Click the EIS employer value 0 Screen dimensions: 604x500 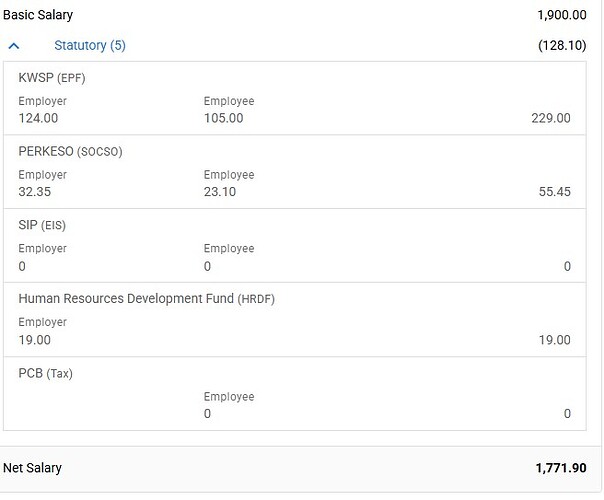tap(22, 266)
